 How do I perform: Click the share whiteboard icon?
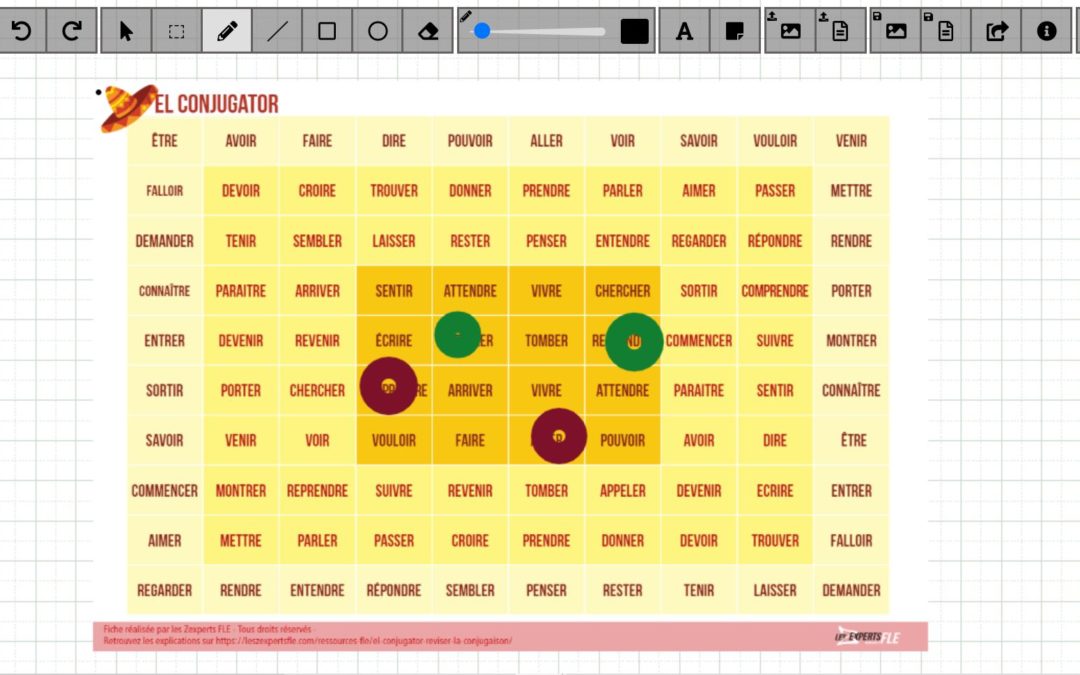(996, 31)
